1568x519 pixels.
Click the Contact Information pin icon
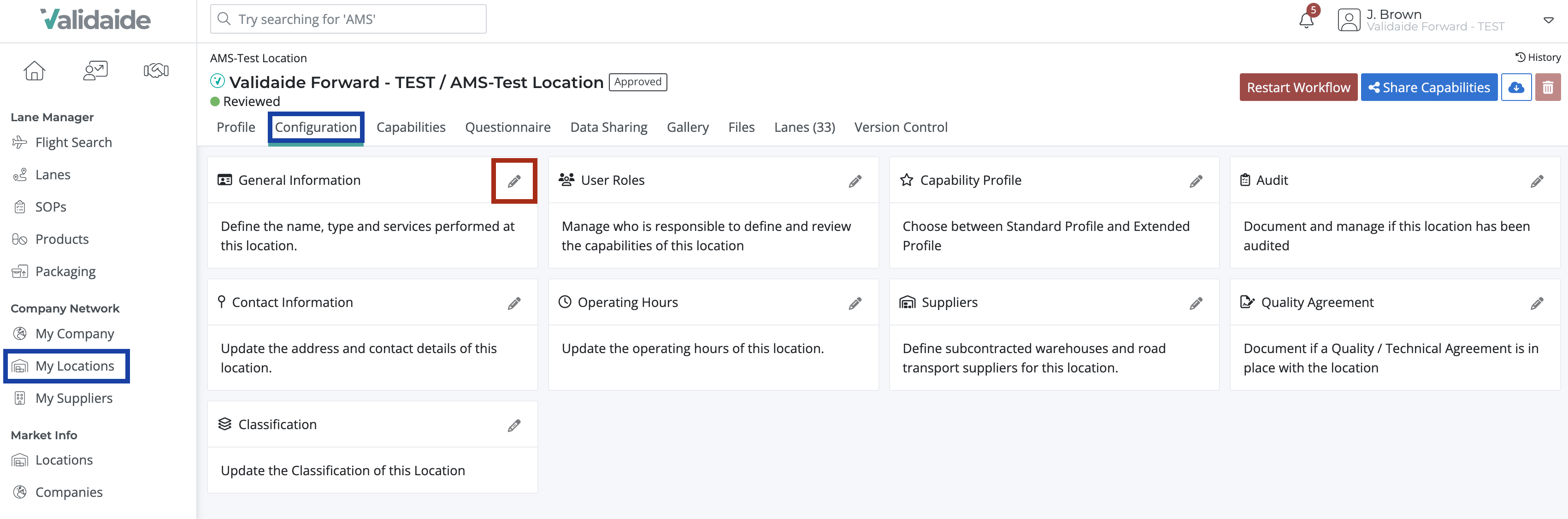click(222, 302)
